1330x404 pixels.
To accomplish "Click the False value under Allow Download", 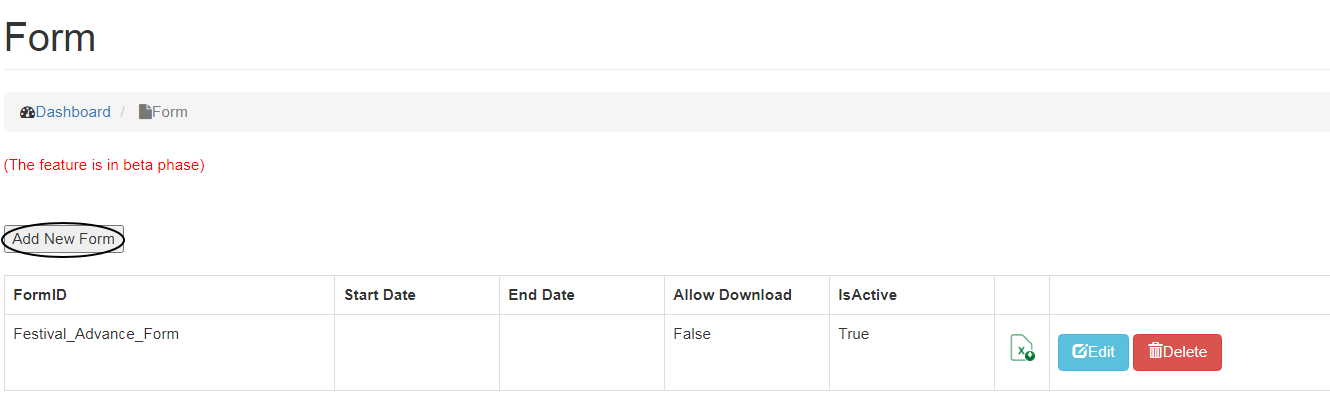I will 692,334.
